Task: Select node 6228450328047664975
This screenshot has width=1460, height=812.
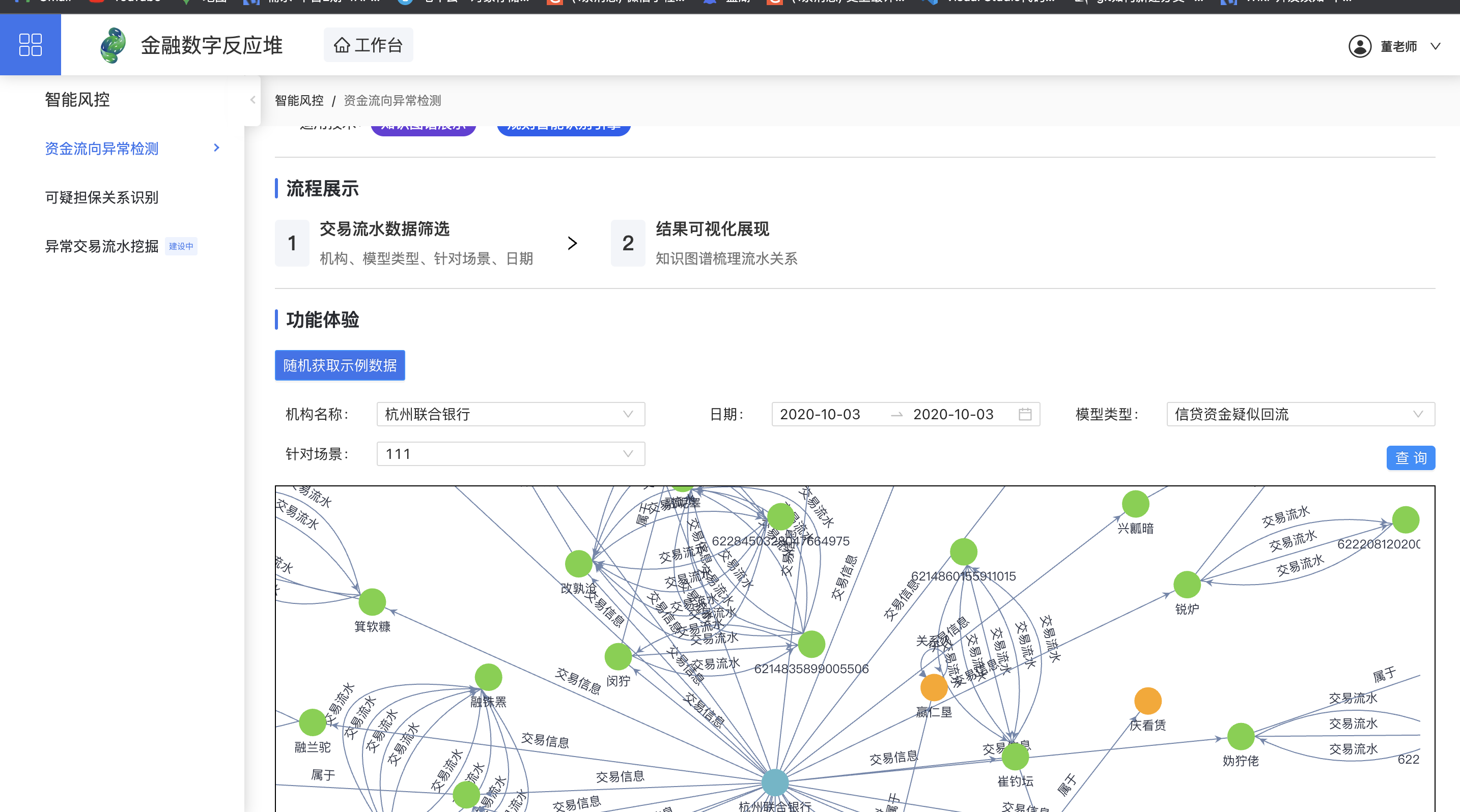Action: pyautogui.click(x=780, y=516)
